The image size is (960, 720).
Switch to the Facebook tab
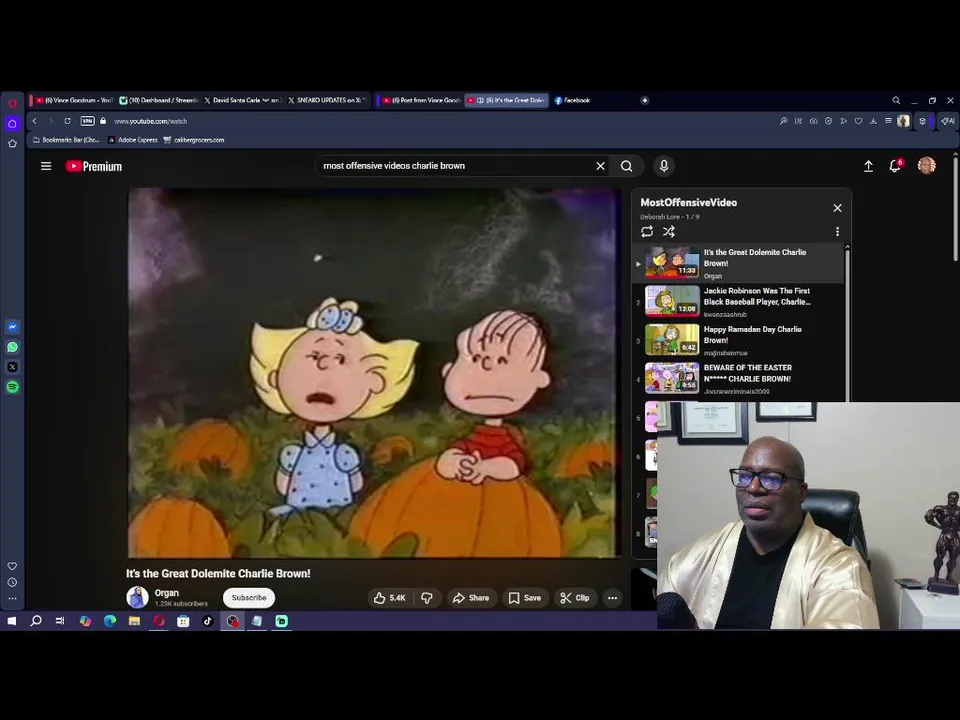click(x=572, y=100)
